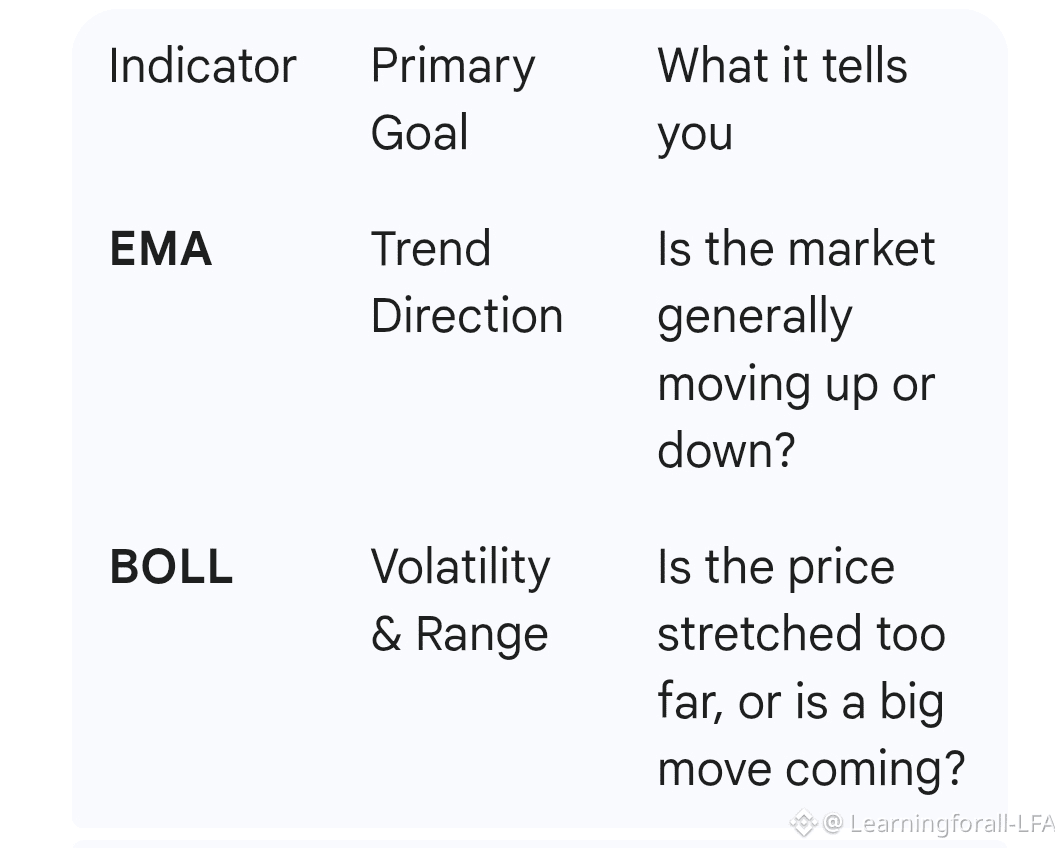Click the word Volatility in BOLL row
Image resolution: width=1063 pixels, height=848 pixels.
pos(460,567)
